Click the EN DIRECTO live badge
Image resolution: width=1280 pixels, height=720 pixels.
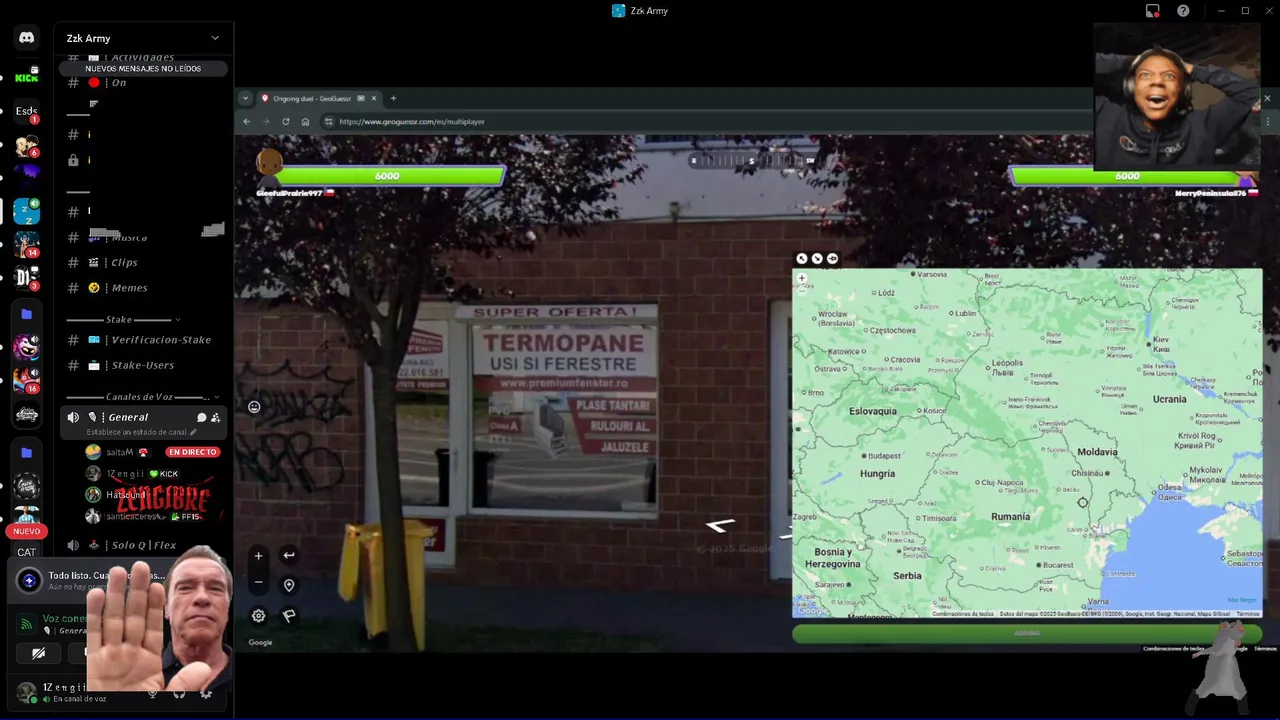(192, 452)
